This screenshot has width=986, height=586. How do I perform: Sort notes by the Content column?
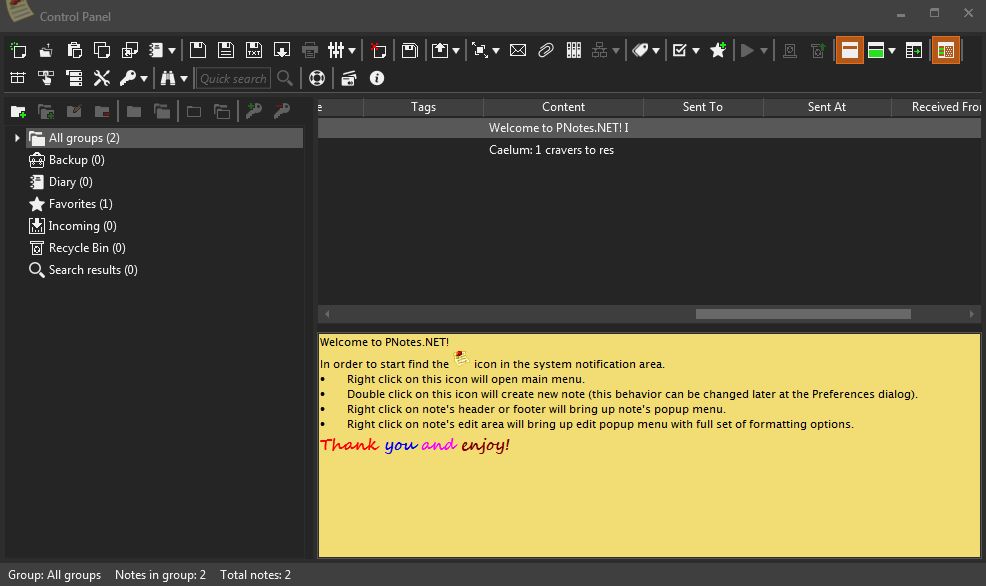(x=563, y=107)
